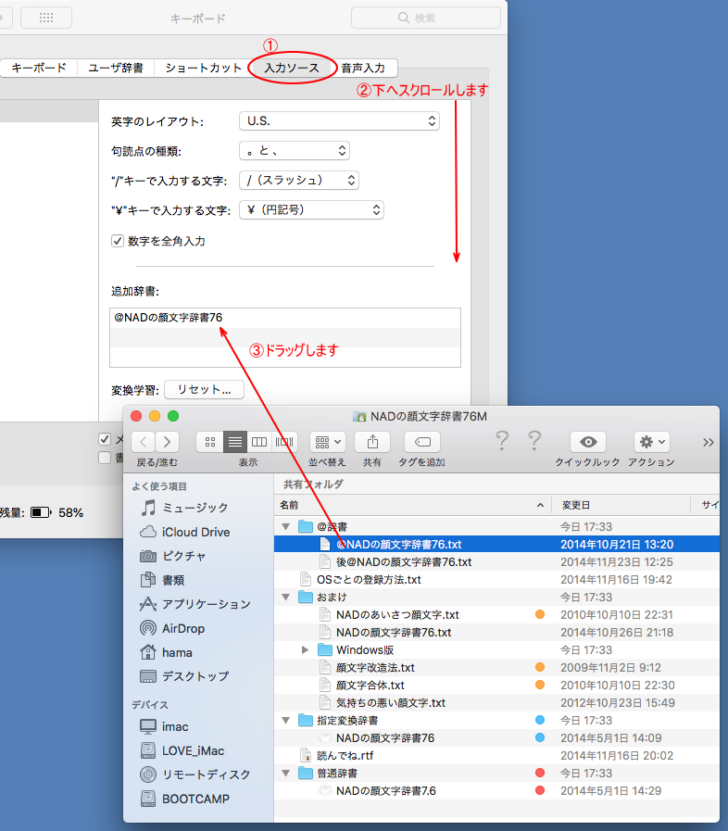Click the add tags toolbar button
The width and height of the screenshot is (728, 831).
pos(422,442)
